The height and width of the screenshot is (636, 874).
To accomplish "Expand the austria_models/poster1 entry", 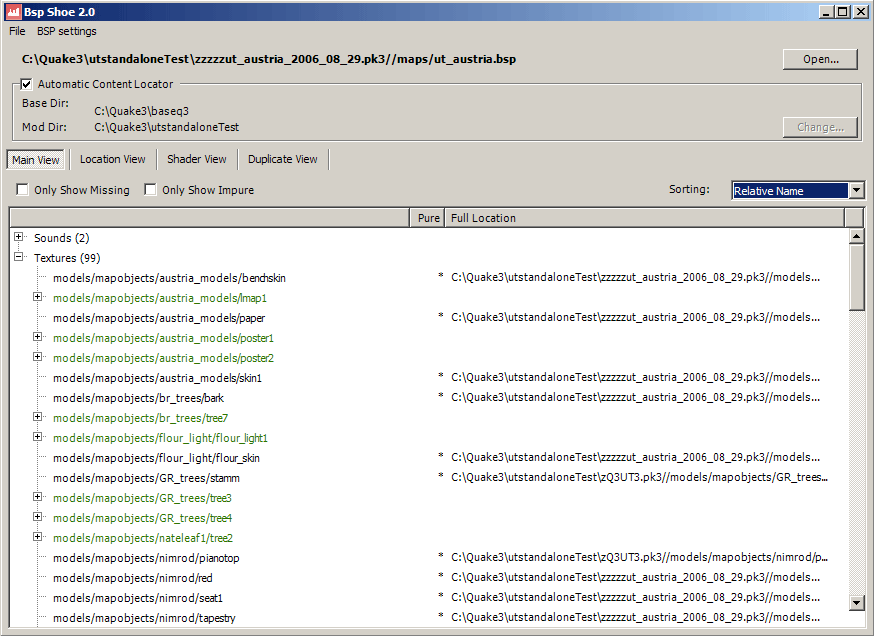I will [x=38, y=337].
